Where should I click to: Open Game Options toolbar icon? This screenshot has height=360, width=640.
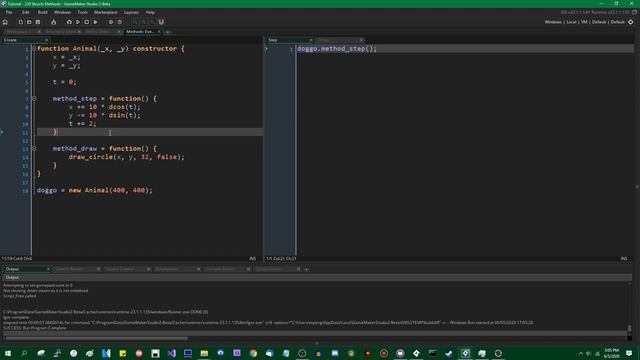[x=111, y=22]
